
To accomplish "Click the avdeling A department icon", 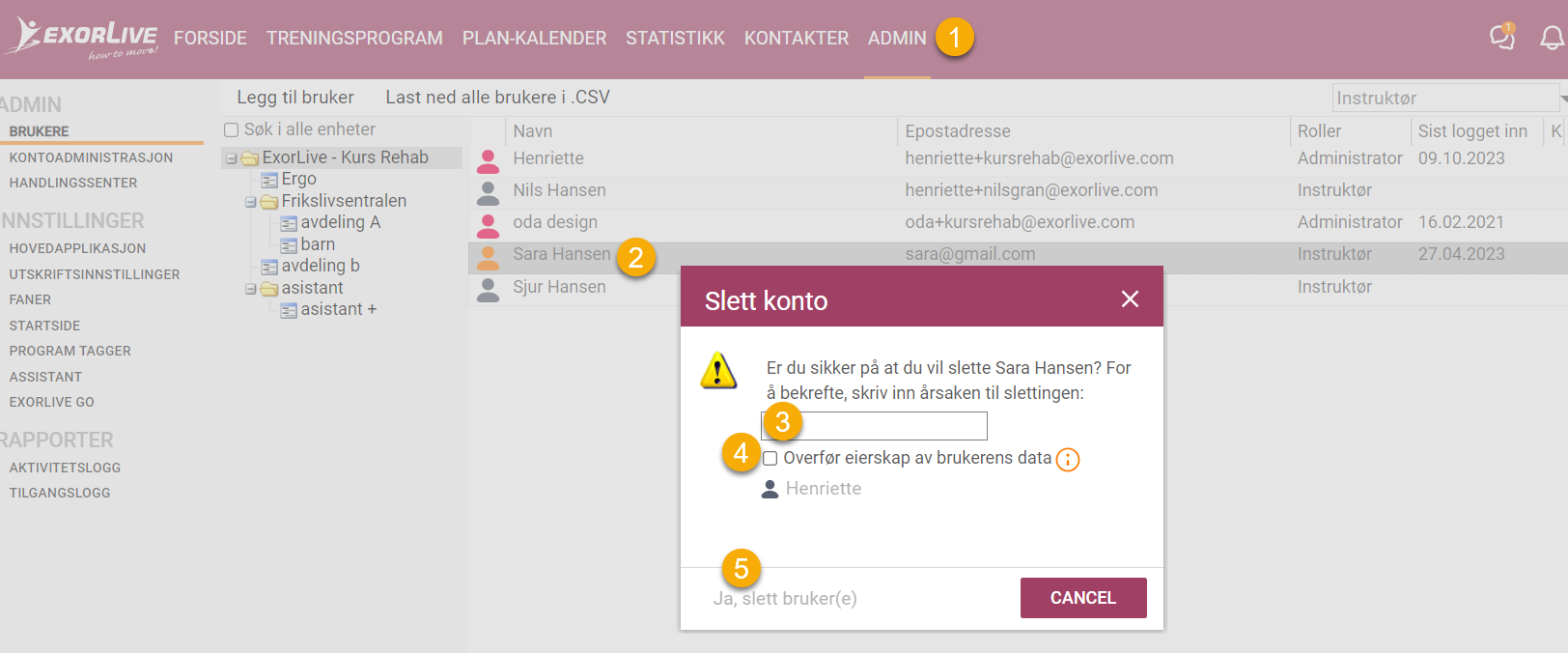I will point(289,223).
